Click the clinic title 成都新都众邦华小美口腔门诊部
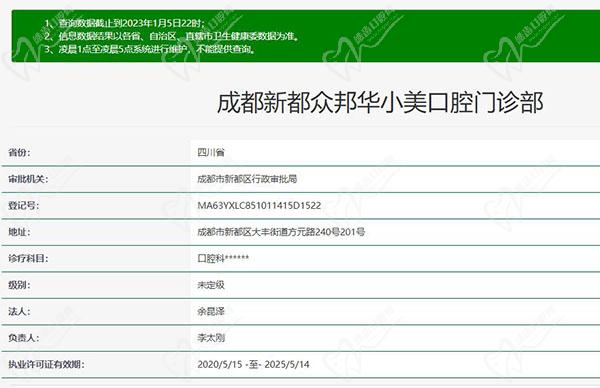 (x=380, y=103)
